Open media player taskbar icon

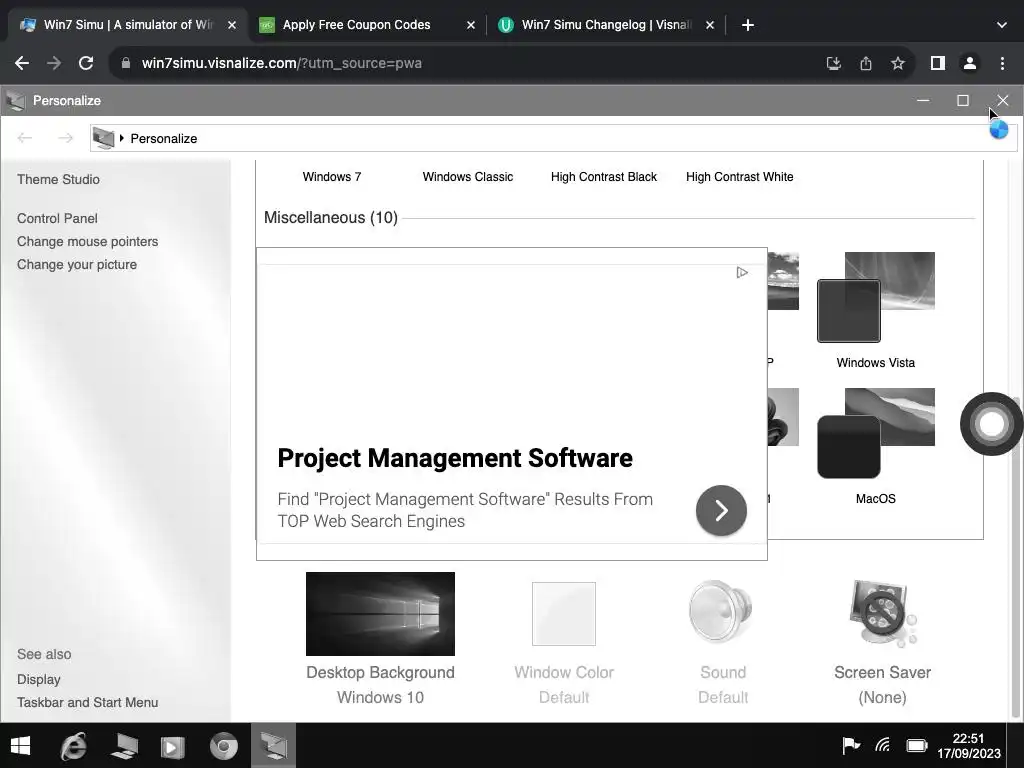click(173, 746)
